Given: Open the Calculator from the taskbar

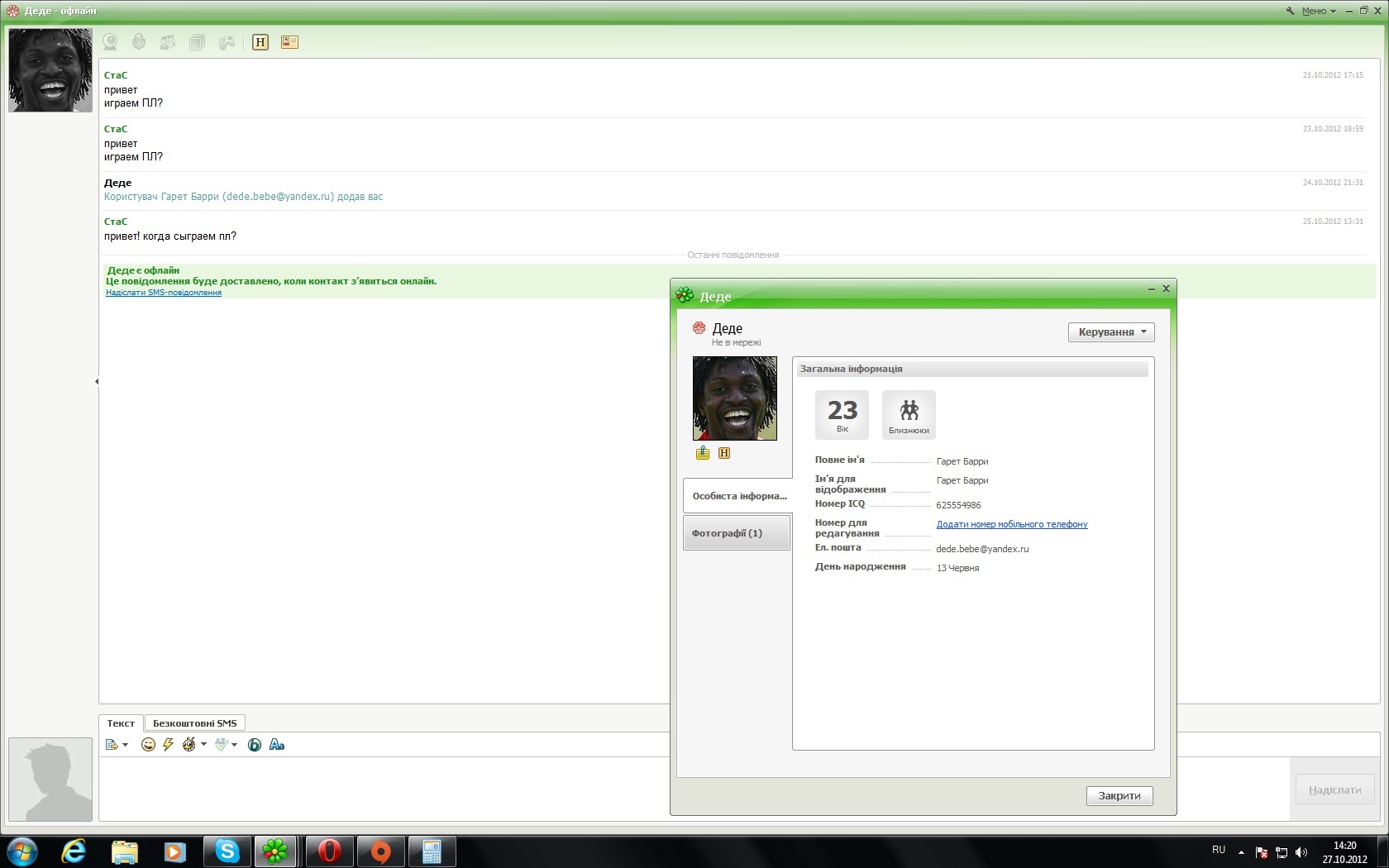Looking at the screenshot, I should (432, 851).
